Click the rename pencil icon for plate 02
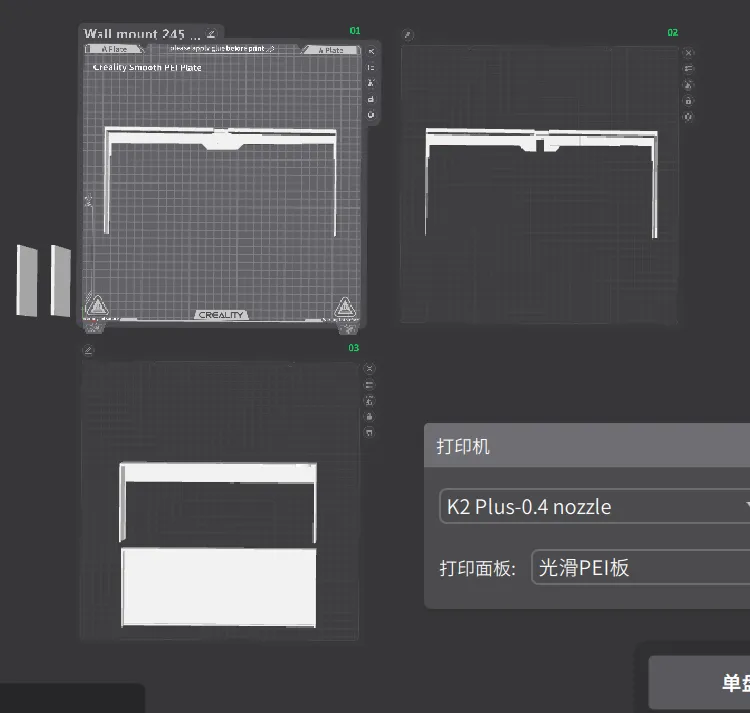750x713 pixels. tap(408, 35)
